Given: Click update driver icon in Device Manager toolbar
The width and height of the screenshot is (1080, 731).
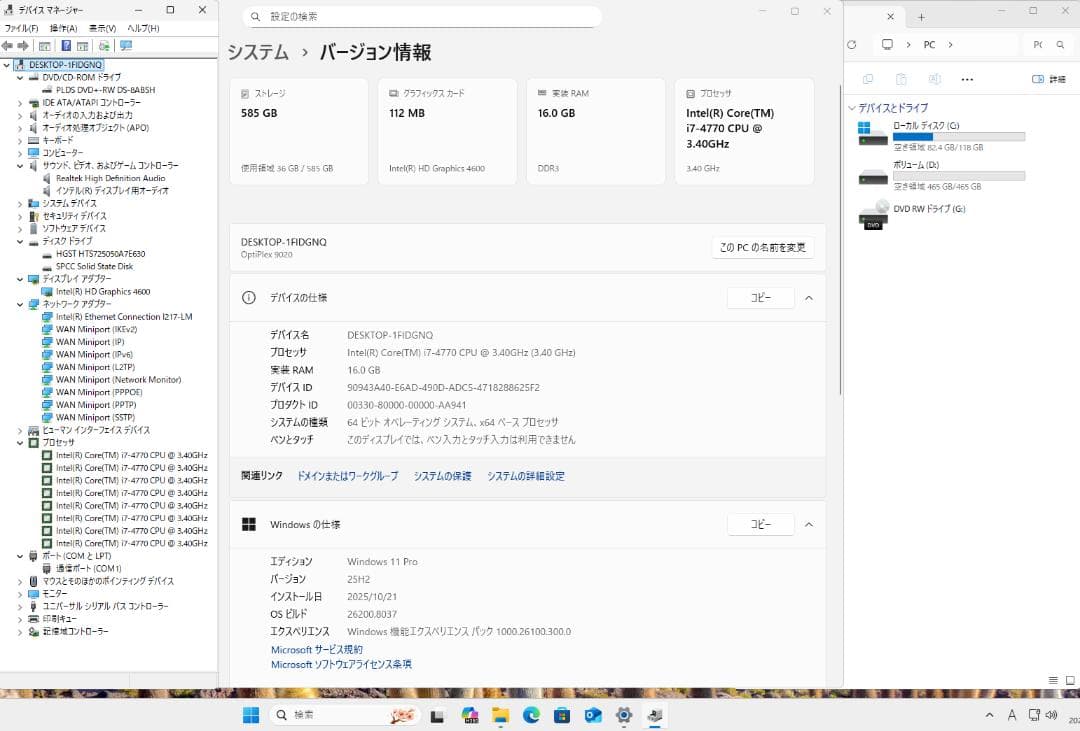Looking at the screenshot, I should click(x=103, y=45).
